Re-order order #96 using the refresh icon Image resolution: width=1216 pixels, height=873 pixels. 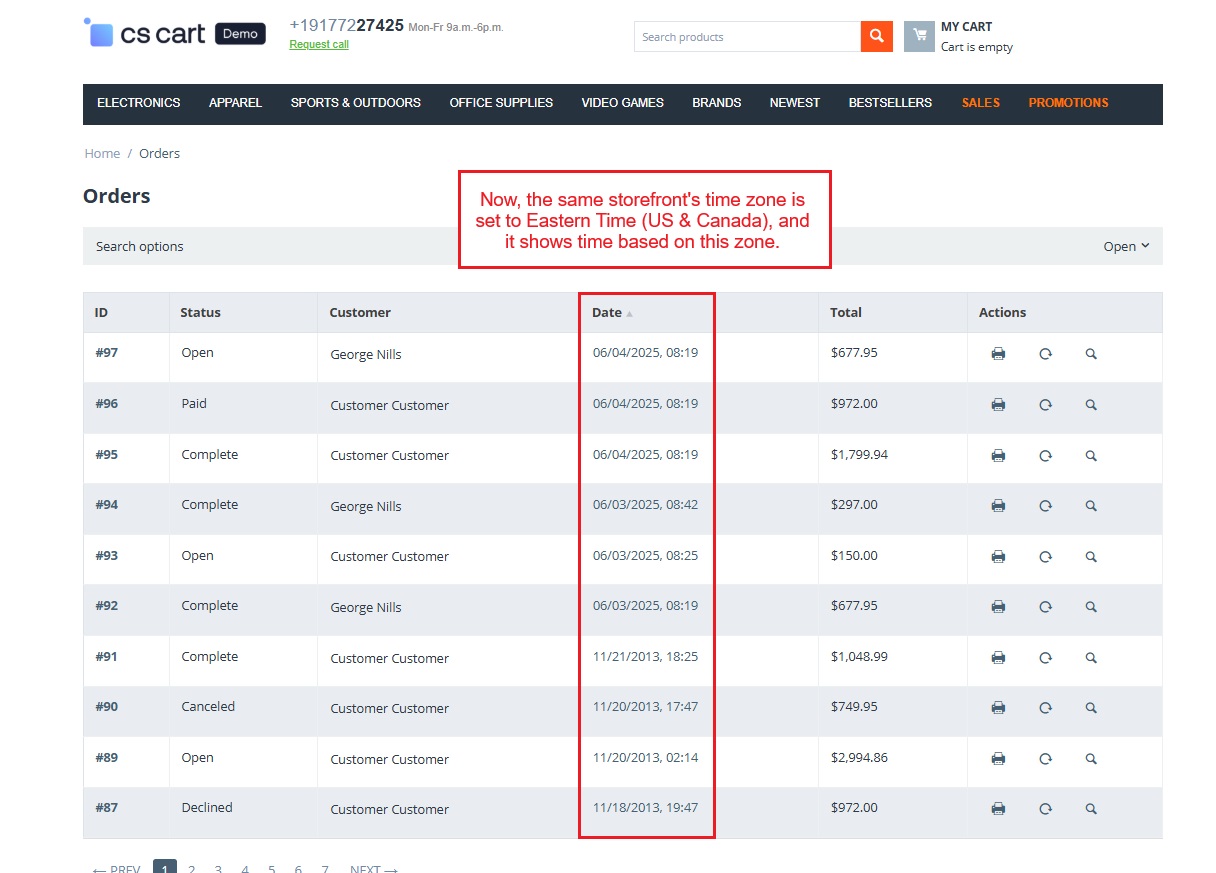coord(1045,405)
